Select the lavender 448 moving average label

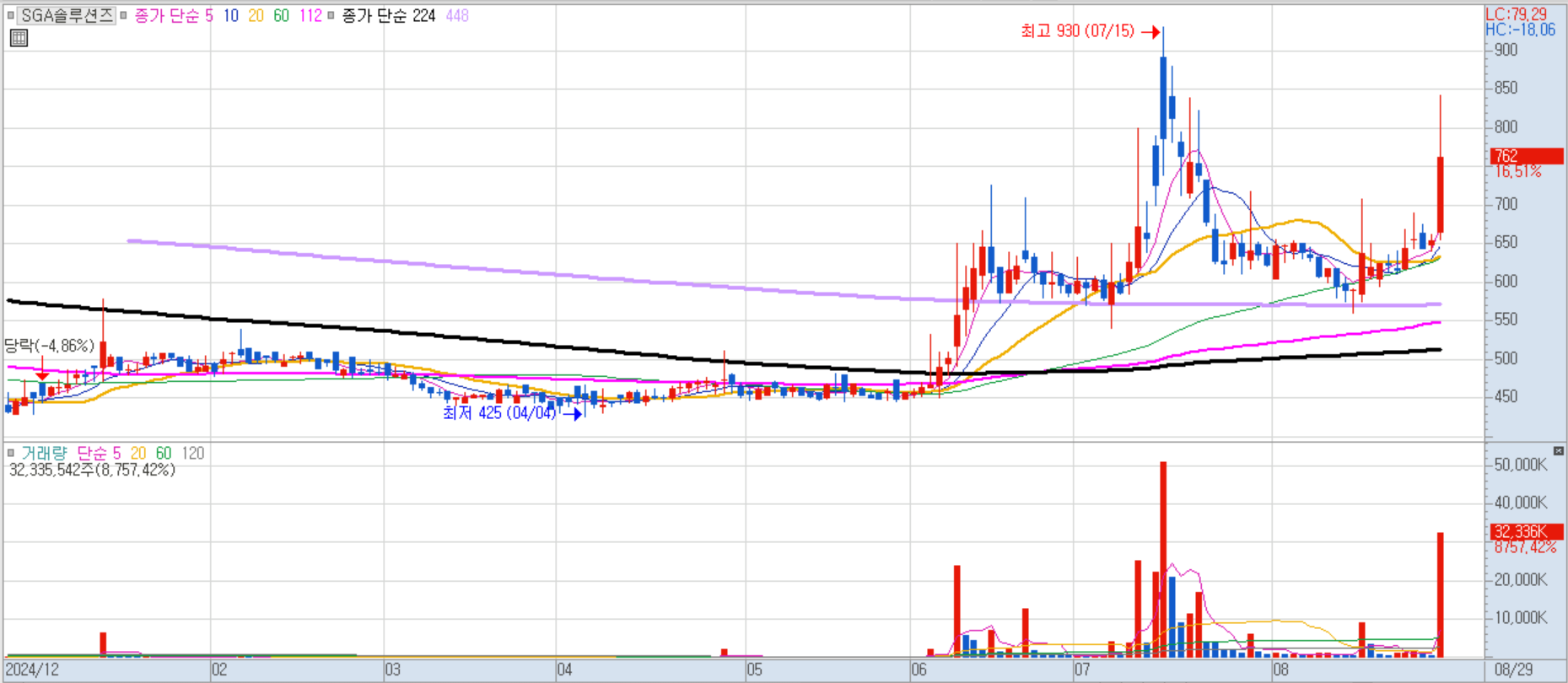click(457, 15)
